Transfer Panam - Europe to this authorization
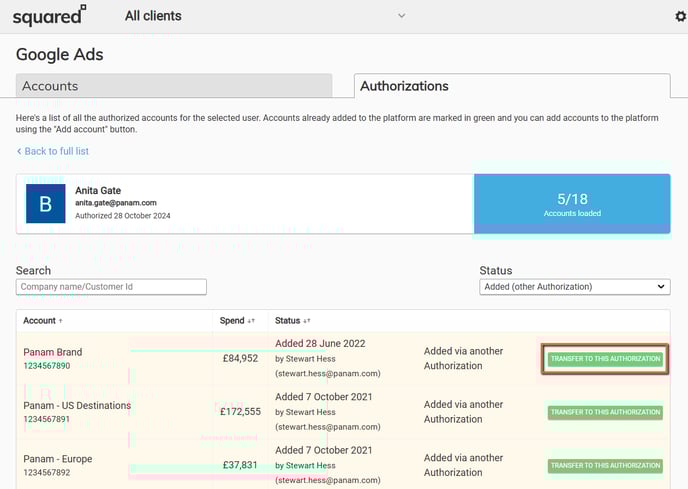This screenshot has height=489, width=688. (x=605, y=466)
